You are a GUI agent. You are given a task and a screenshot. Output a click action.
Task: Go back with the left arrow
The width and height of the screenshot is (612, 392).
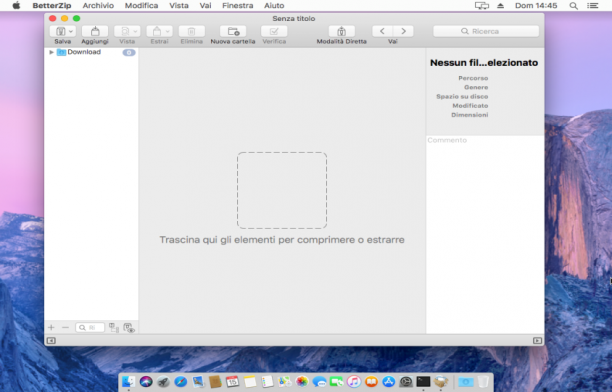click(x=382, y=31)
